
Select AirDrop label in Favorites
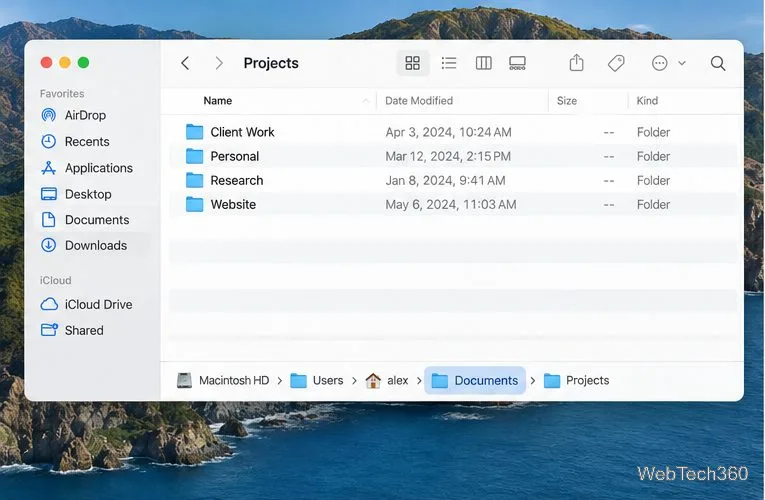click(x=85, y=115)
